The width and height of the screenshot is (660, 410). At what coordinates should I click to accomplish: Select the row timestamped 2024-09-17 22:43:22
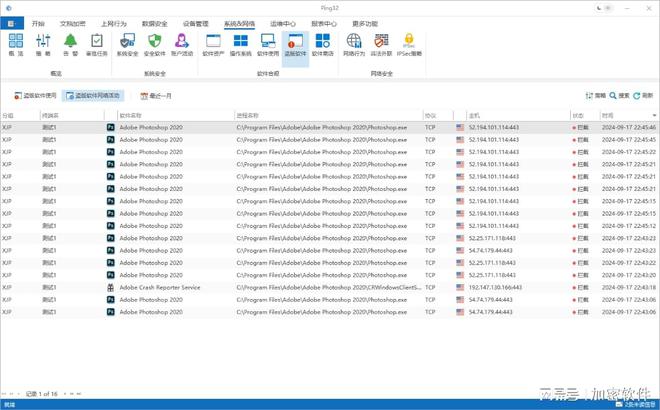point(329,263)
